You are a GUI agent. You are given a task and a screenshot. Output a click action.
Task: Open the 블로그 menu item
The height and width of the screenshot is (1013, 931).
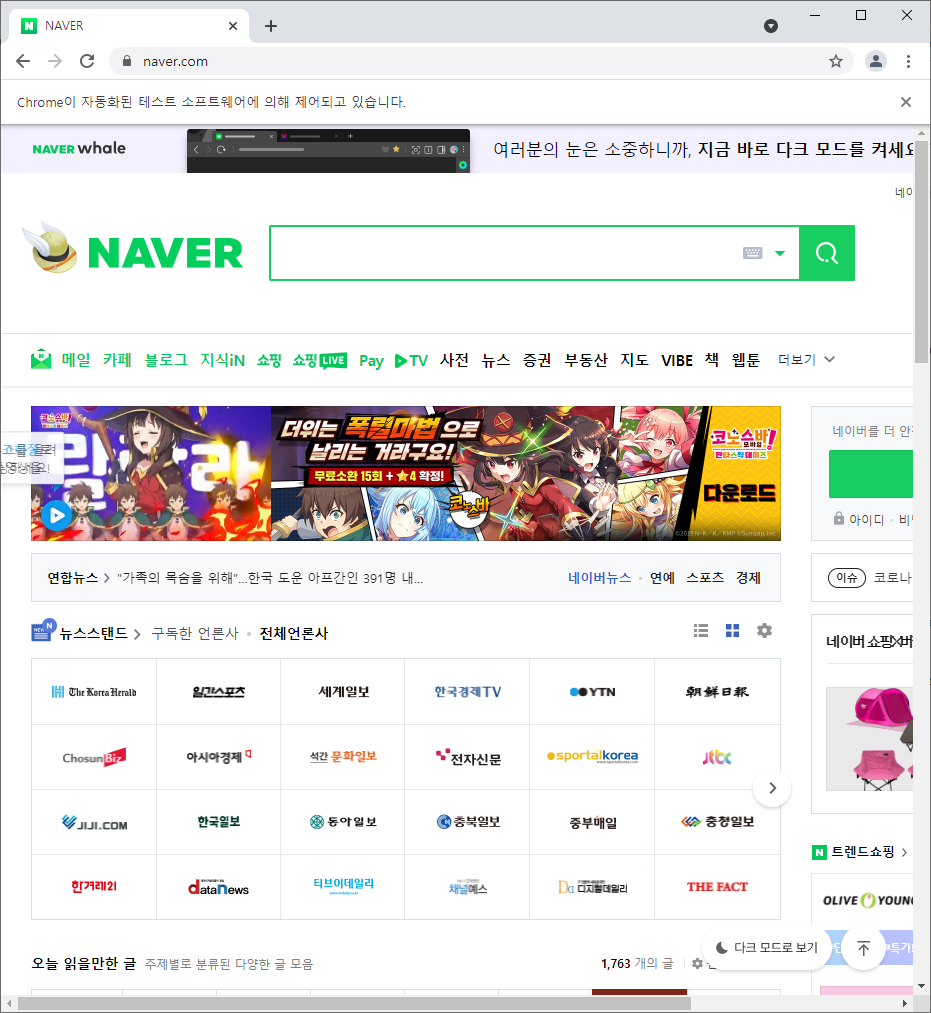pos(166,359)
